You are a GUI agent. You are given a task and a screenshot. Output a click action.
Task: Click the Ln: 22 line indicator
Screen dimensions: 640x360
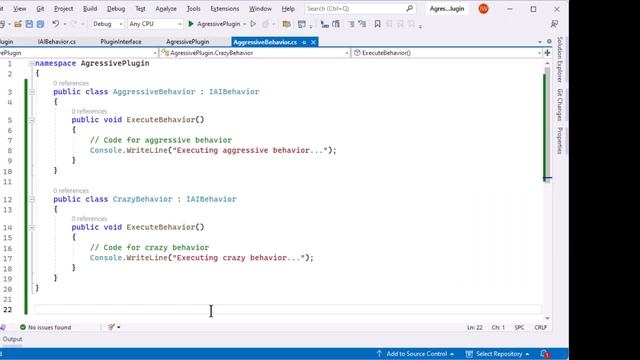(475, 327)
